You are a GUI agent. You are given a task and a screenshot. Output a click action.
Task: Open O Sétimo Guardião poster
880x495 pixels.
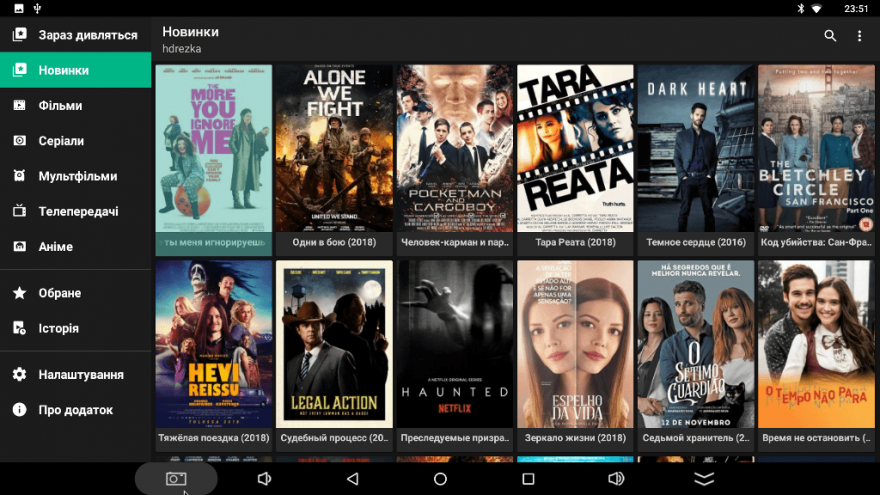coord(696,344)
